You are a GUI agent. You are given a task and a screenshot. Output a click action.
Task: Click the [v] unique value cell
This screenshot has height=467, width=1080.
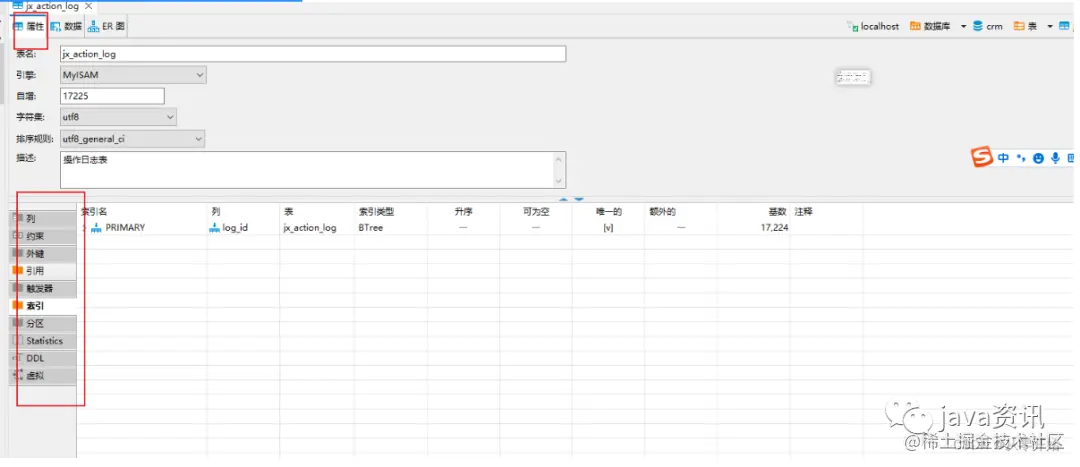pos(608,227)
